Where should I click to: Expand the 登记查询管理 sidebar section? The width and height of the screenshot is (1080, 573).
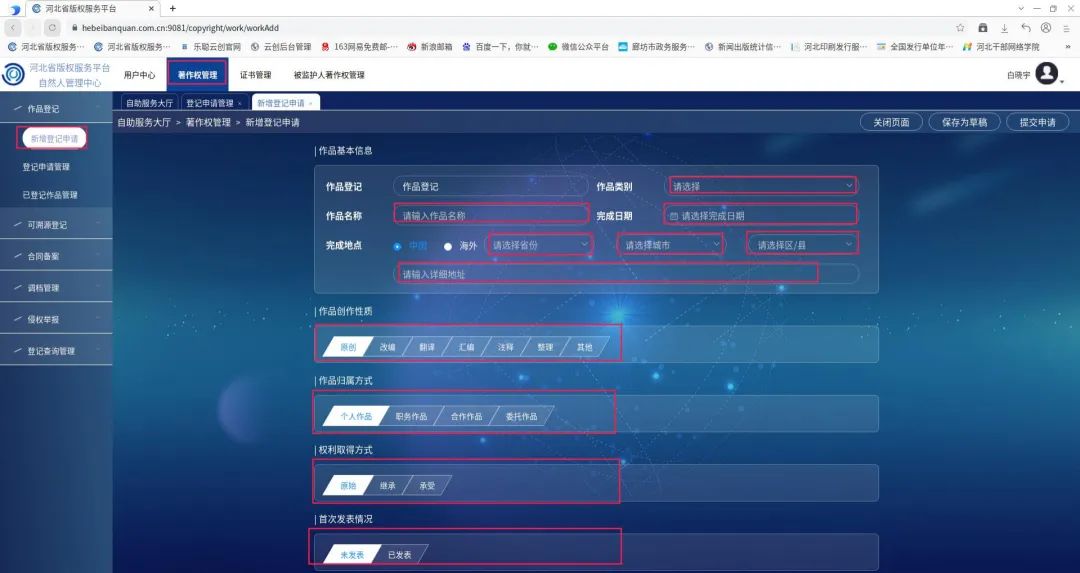(x=56, y=351)
